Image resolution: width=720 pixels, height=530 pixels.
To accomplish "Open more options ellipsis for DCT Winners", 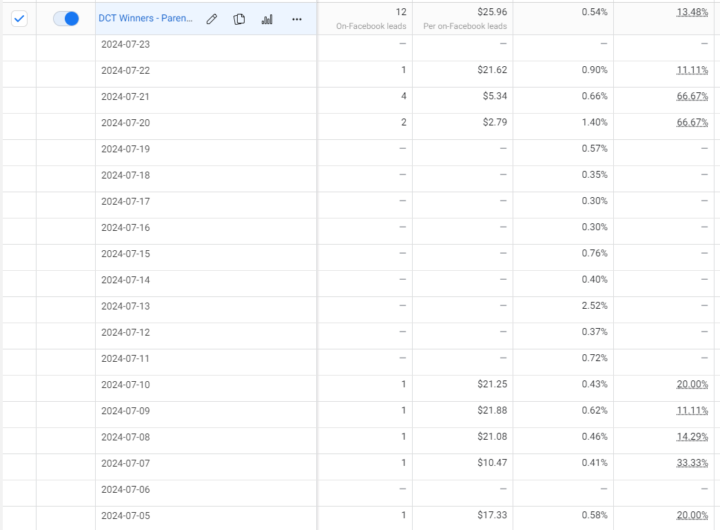I will click(x=296, y=19).
